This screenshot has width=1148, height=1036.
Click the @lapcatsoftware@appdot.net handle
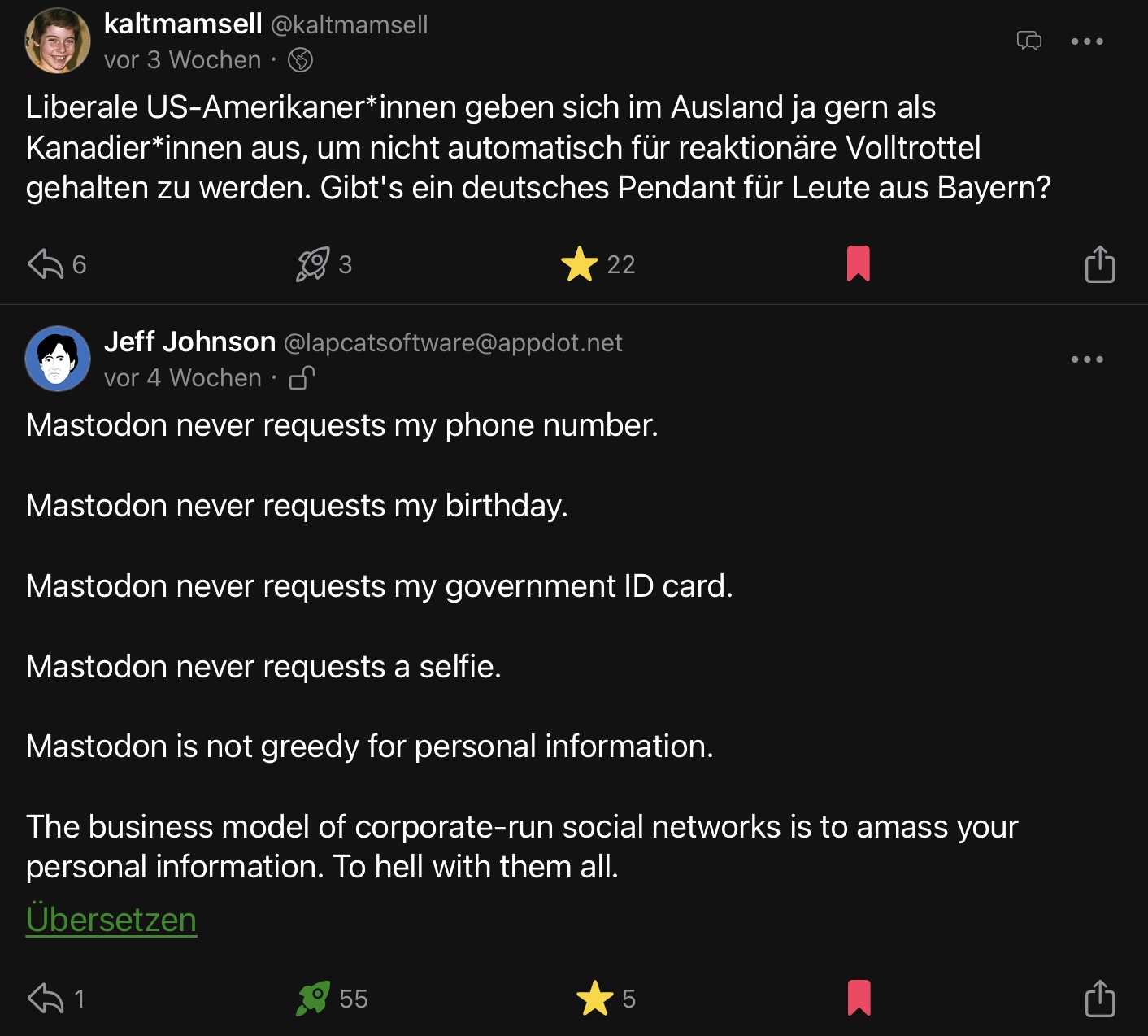pos(453,343)
